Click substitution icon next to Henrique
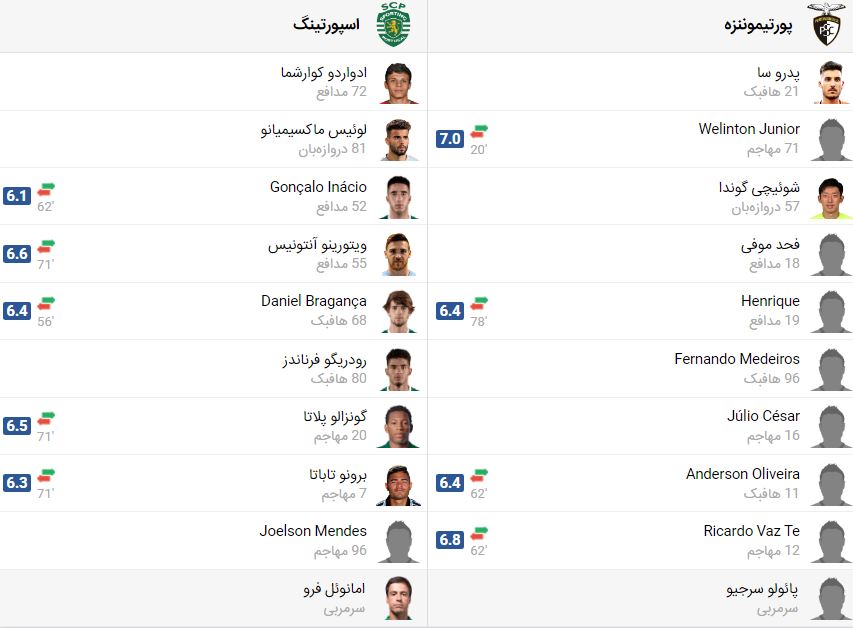 click(480, 303)
